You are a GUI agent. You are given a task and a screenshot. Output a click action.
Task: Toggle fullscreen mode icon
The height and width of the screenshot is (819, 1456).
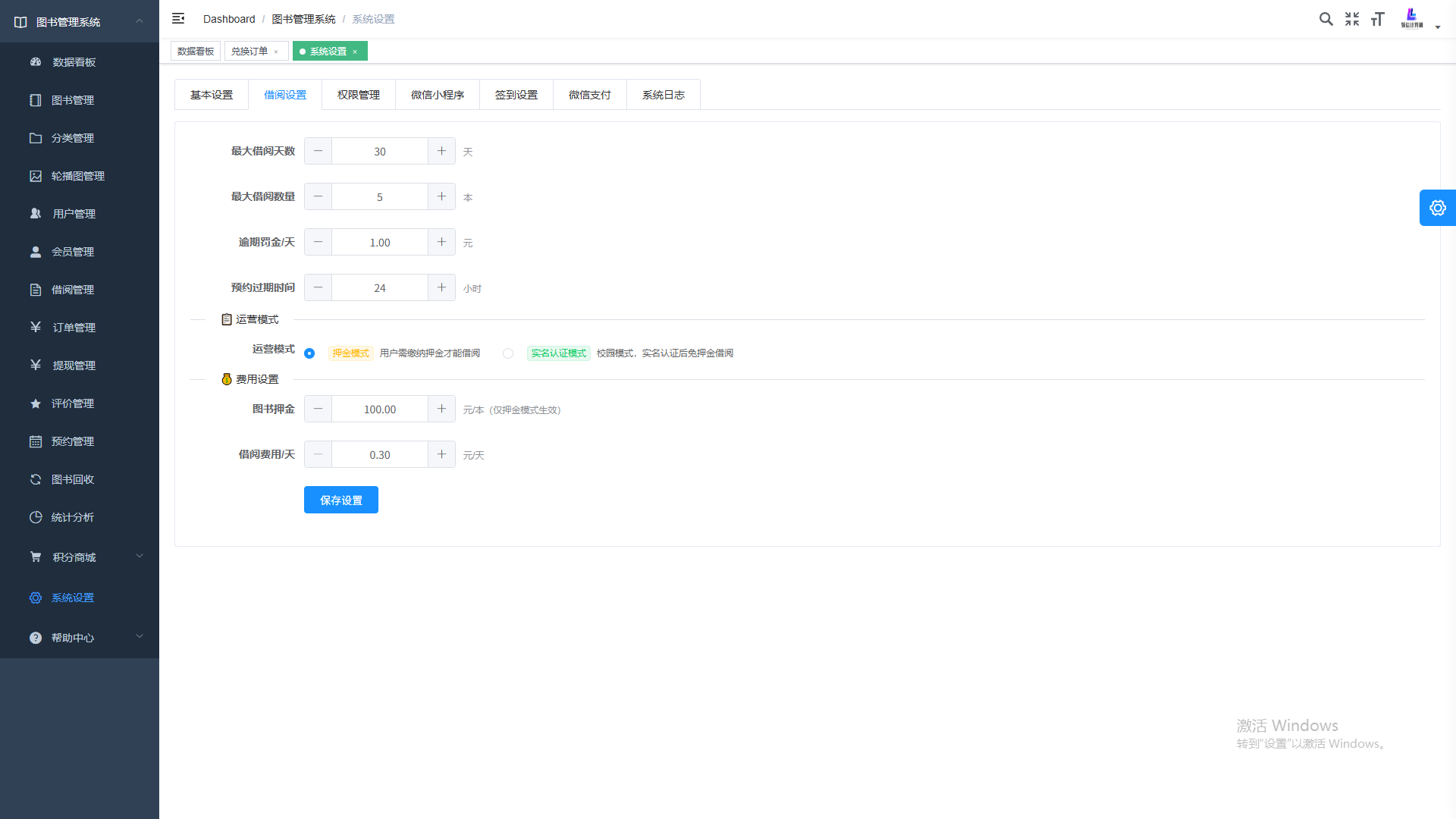coord(1352,19)
